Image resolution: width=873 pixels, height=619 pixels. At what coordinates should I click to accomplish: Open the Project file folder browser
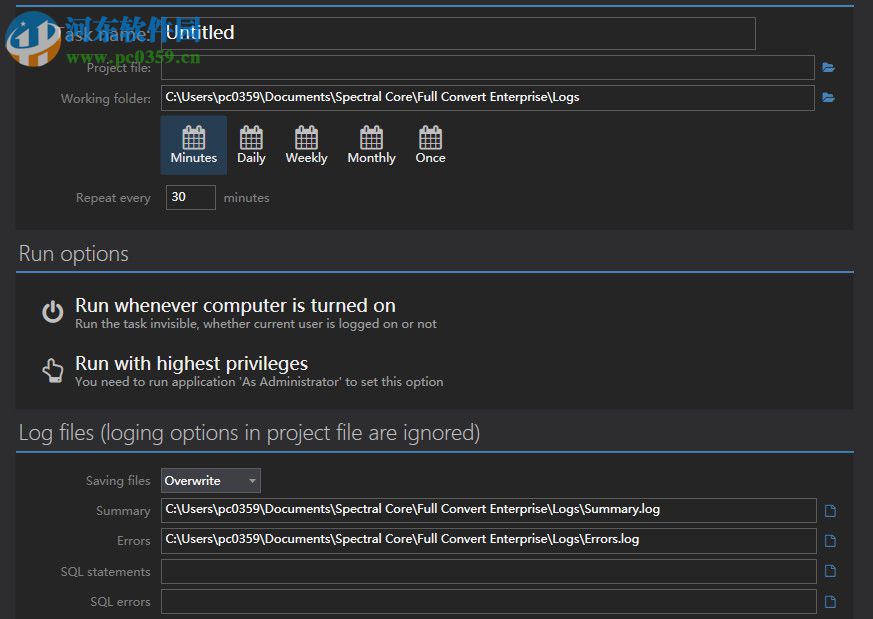coord(829,67)
